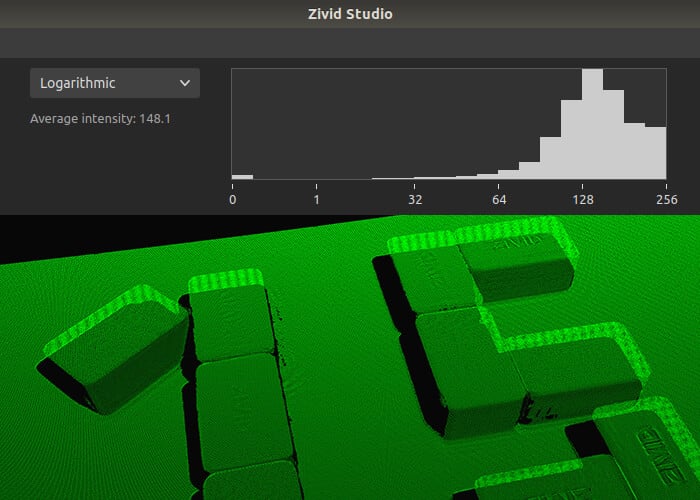Click the Zivid Studio window title
700x500 pixels.
coord(350,14)
